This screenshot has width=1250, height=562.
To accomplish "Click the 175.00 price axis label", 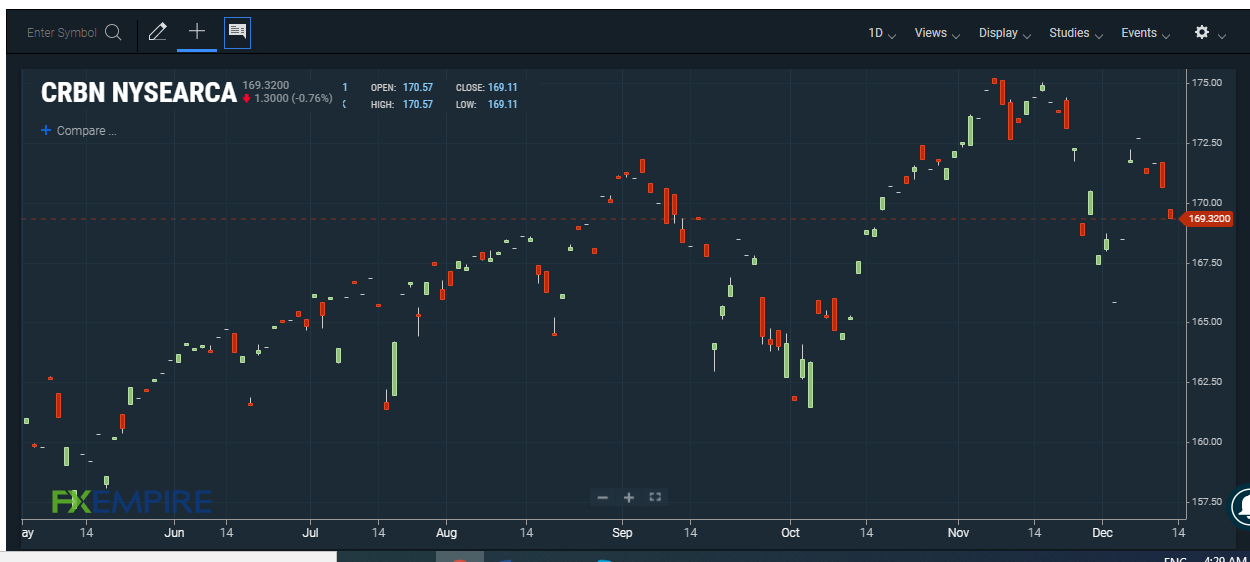I will pos(1208,82).
